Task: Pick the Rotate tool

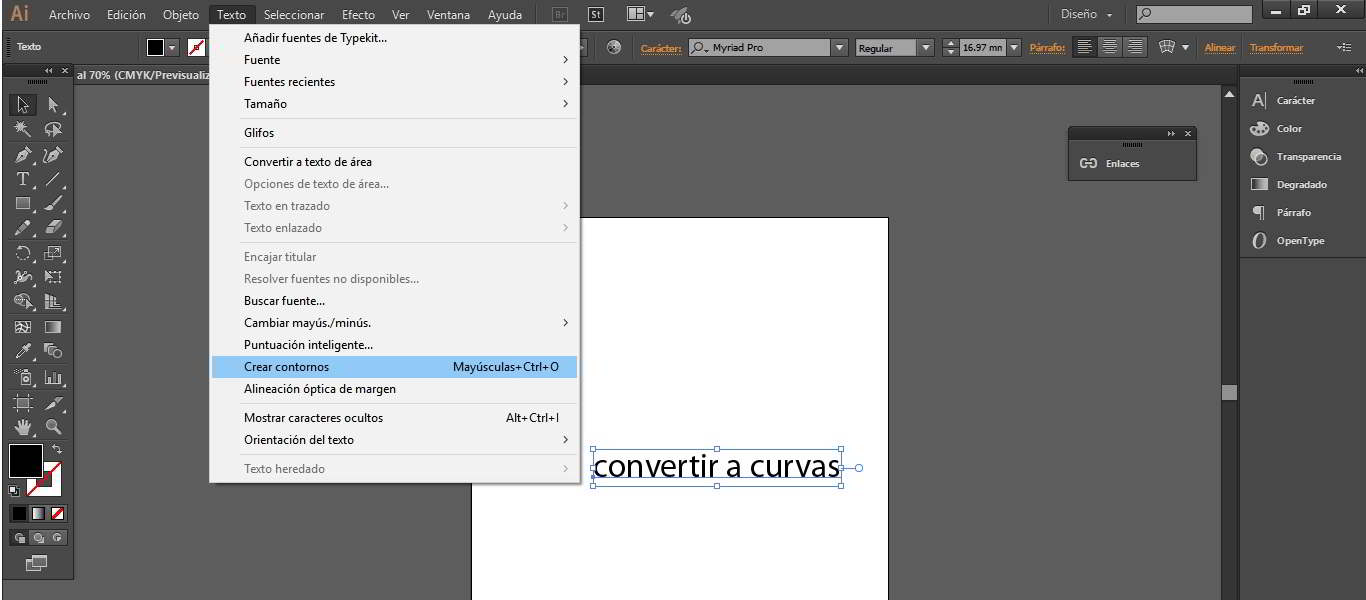Action: click(24, 254)
